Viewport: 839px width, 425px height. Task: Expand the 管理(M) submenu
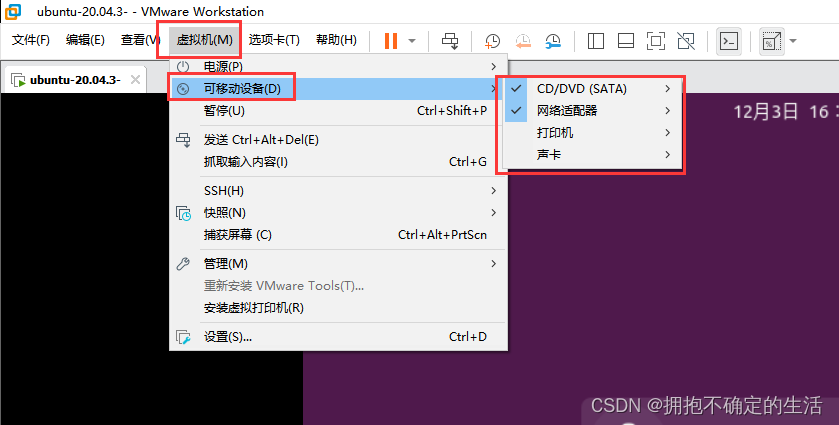[338, 264]
